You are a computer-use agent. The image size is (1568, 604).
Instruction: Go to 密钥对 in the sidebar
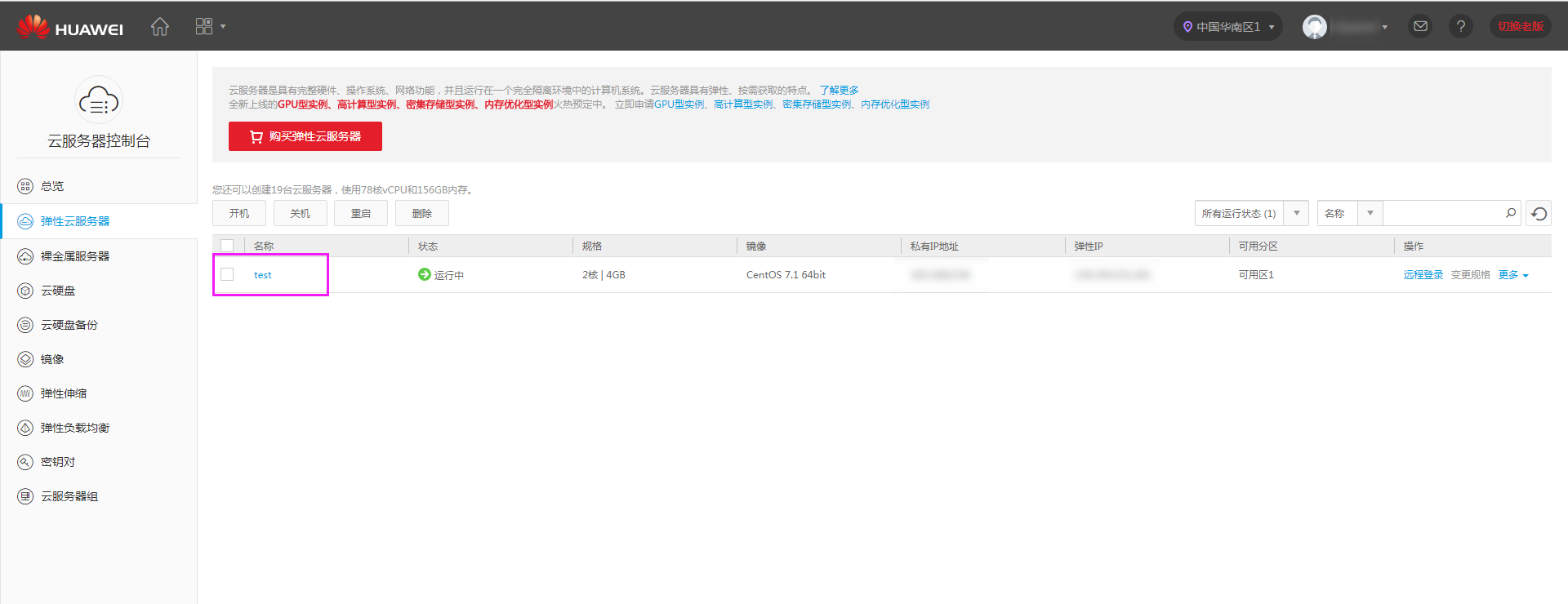click(58, 462)
